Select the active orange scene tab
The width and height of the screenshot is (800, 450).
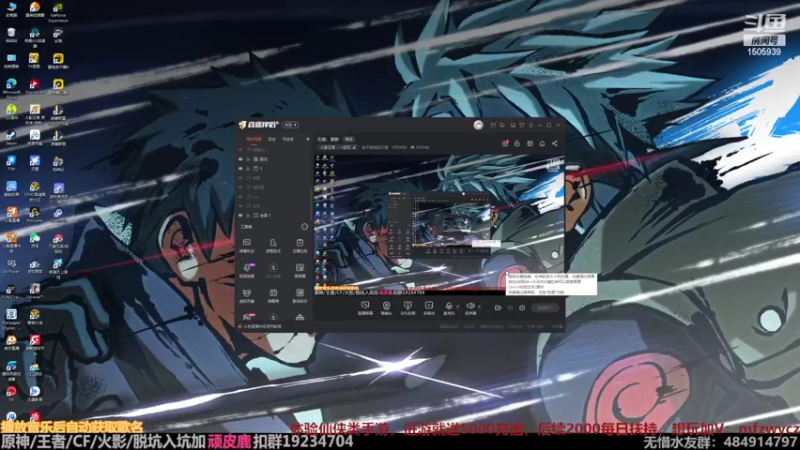[x=254, y=139]
